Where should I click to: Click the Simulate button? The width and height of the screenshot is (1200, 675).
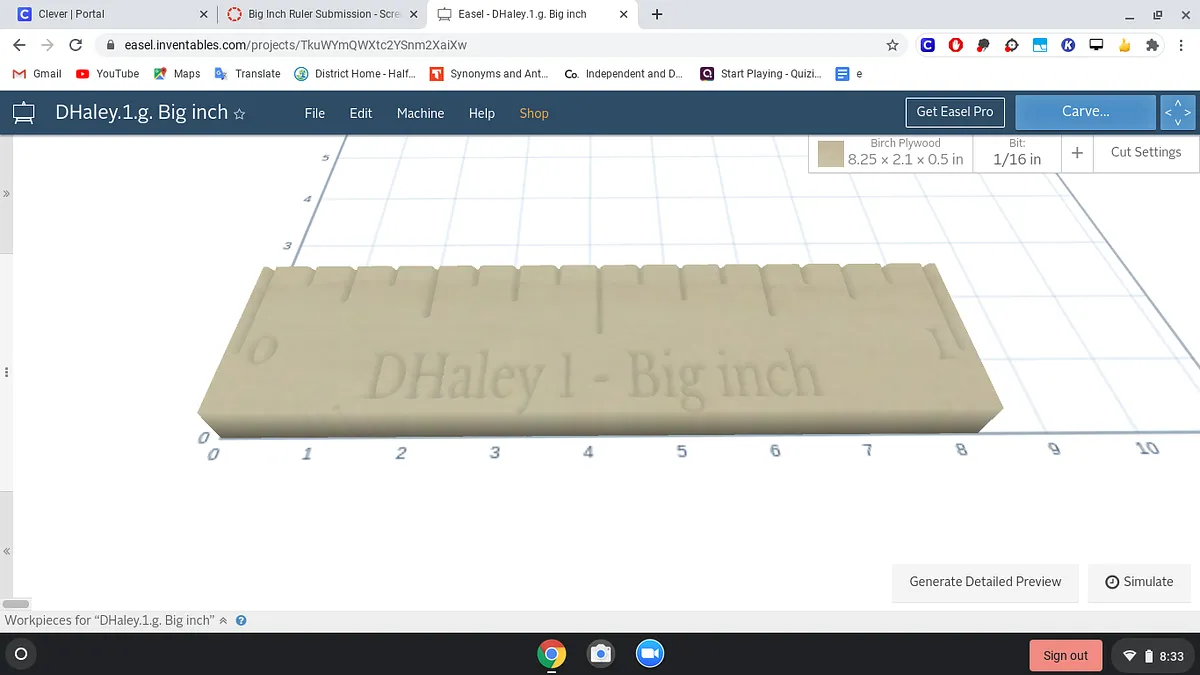(1139, 582)
